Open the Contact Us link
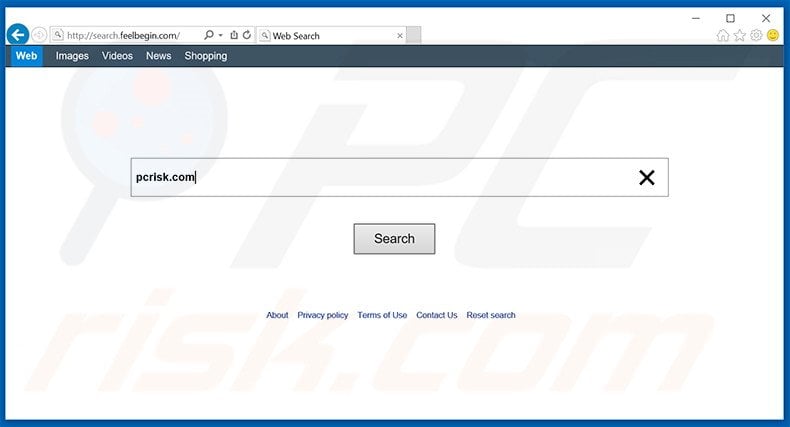790x427 pixels. [436, 315]
